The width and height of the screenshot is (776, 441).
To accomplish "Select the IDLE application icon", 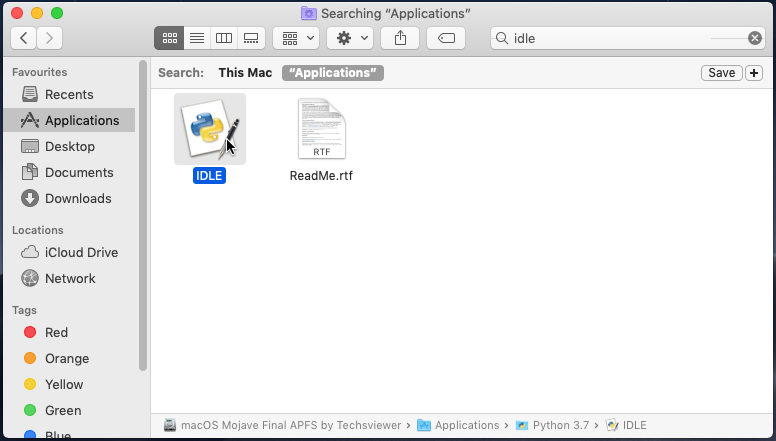I will (210, 129).
